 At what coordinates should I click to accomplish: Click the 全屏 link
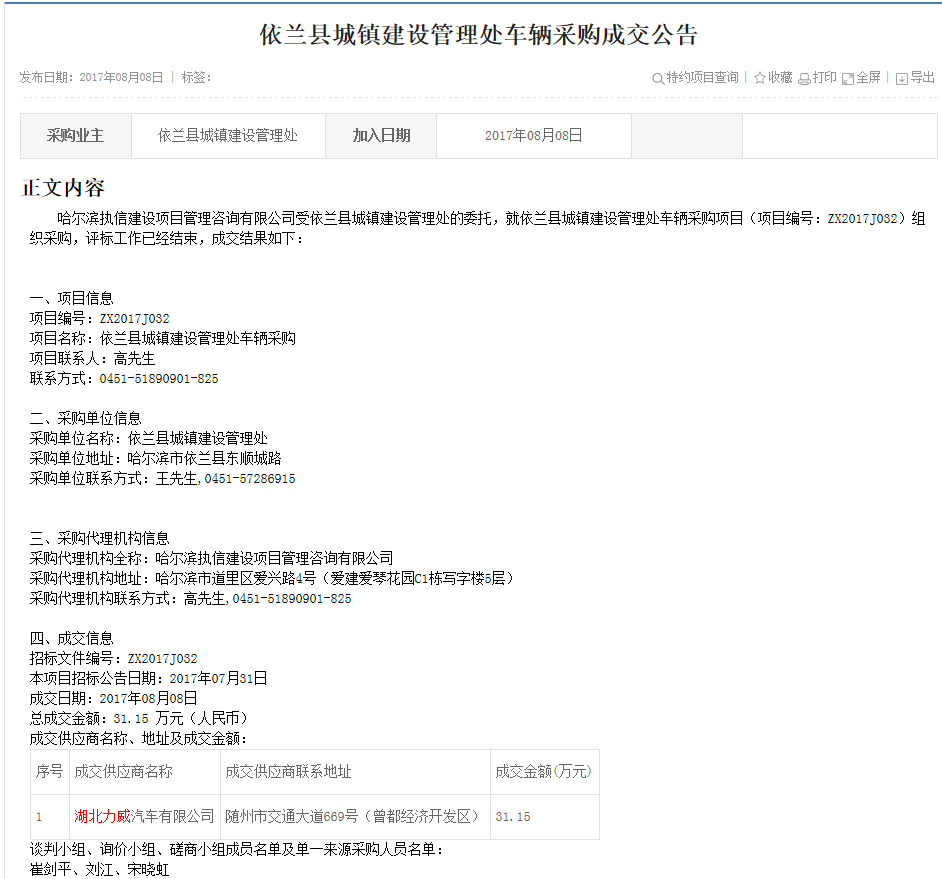(868, 78)
